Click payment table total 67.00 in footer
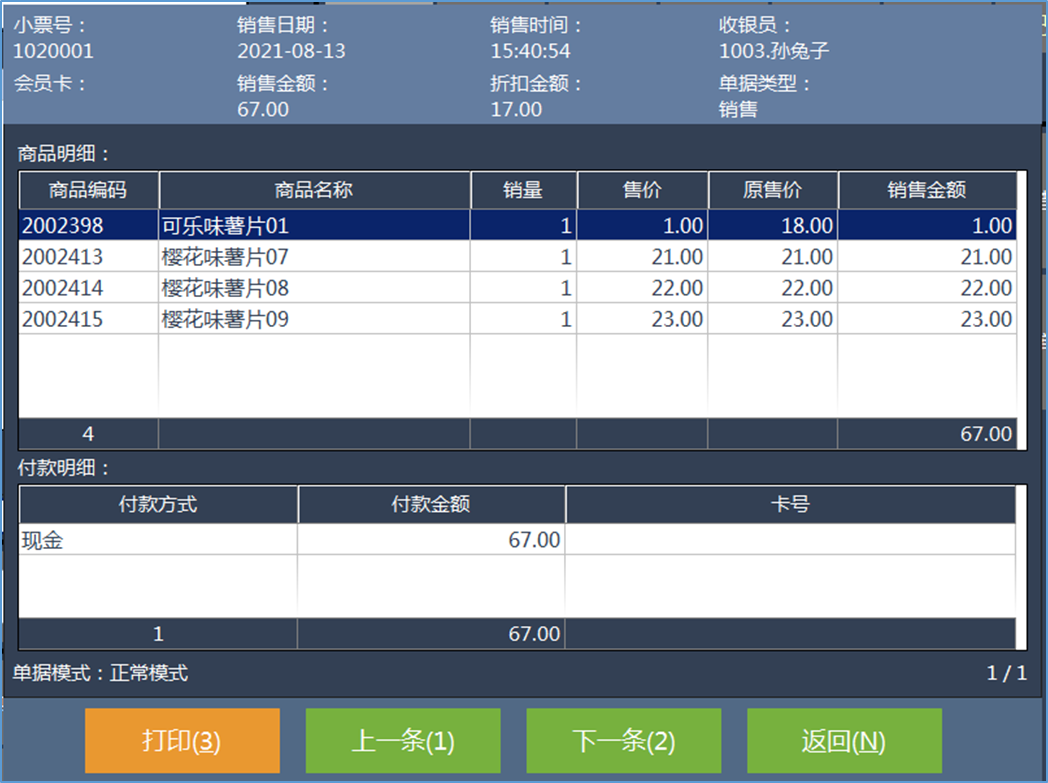 534,634
